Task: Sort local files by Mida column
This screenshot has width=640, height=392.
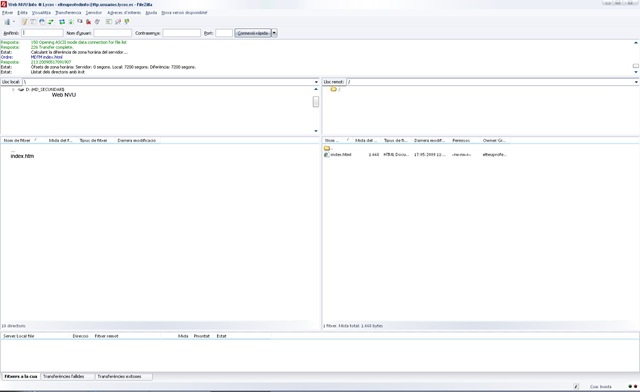Action: [60, 140]
